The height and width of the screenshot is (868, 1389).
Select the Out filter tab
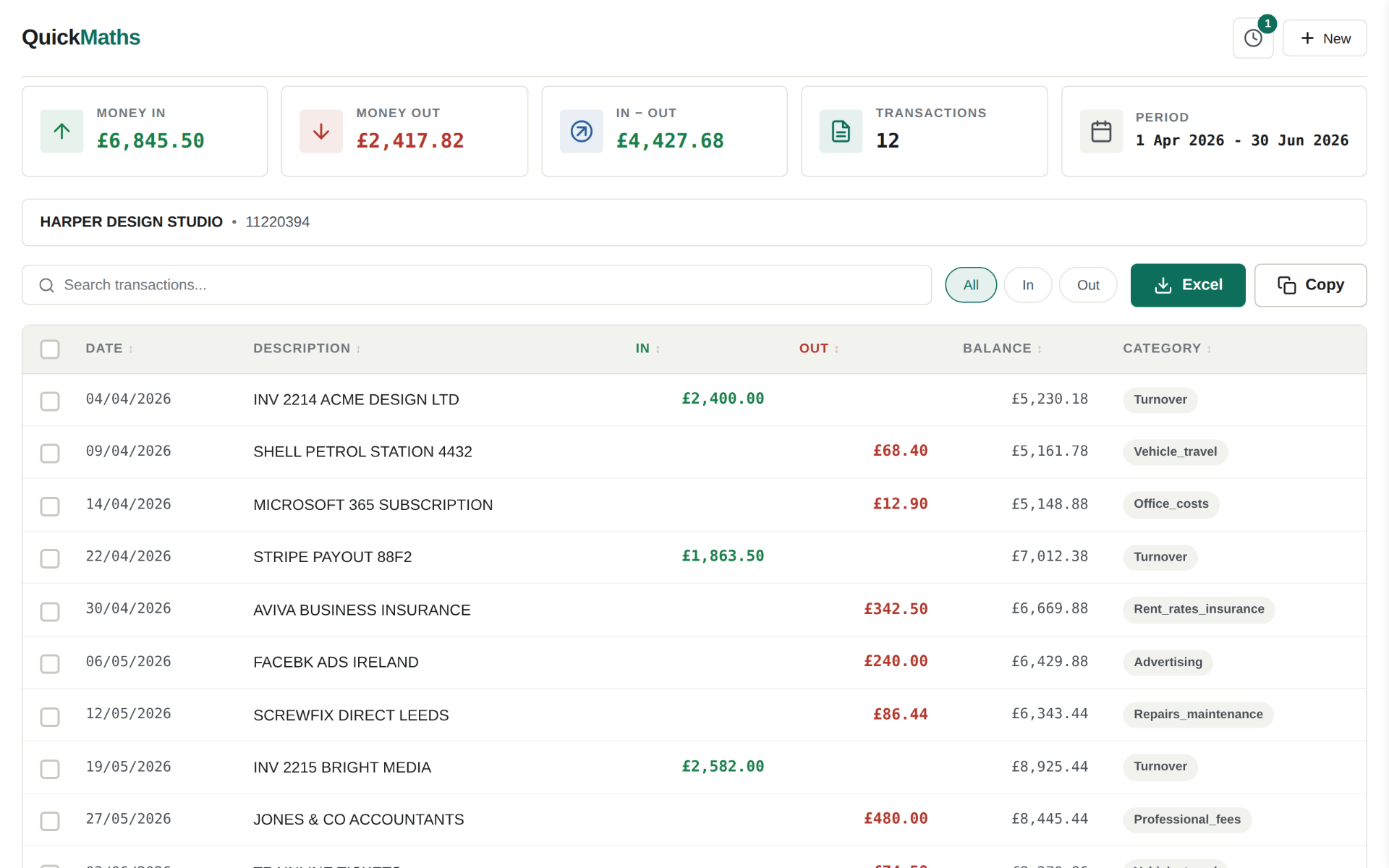pos(1088,285)
